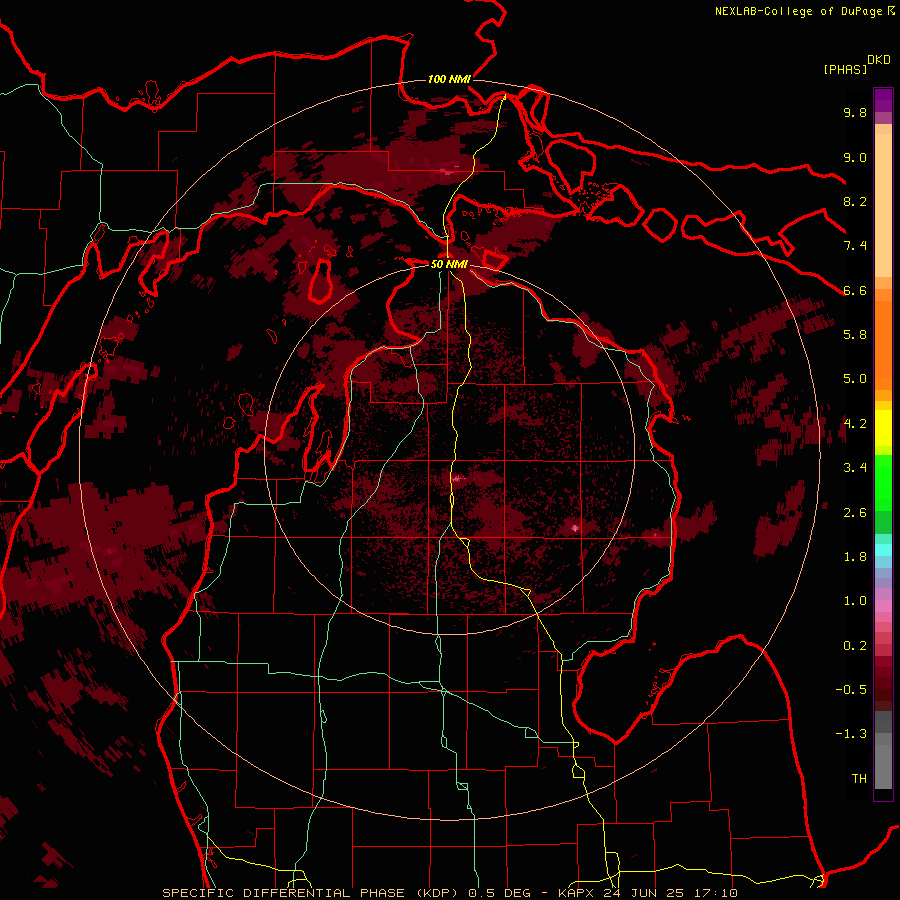Screen dimensions: 900x900
Task: Click the 100 NMI range ring label
Action: (x=449, y=79)
